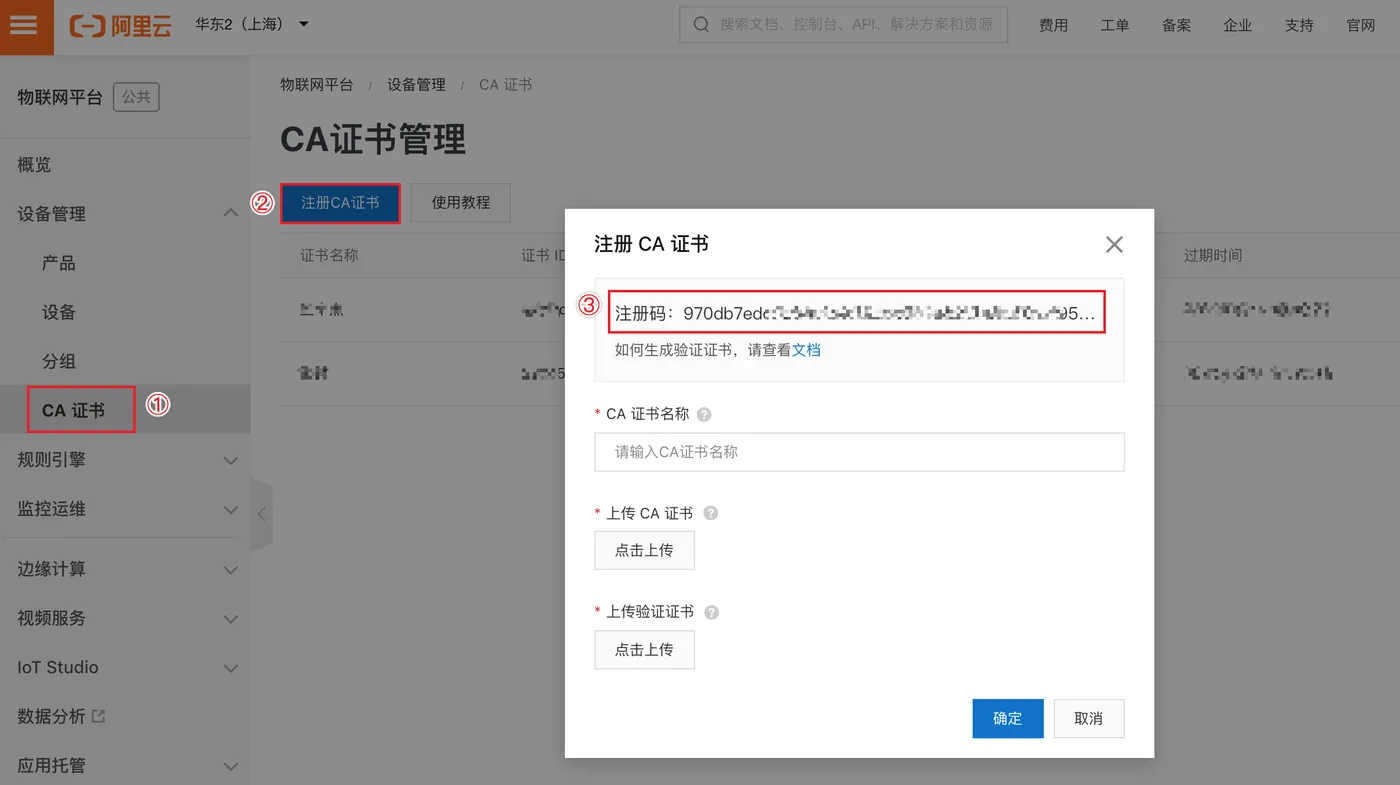This screenshot has height=785, width=1400.
Task: Collapse the sidebar with the handle arrow
Action: point(261,514)
